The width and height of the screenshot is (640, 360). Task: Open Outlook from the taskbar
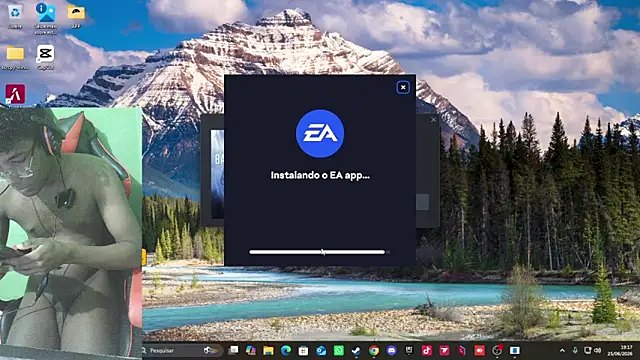point(321,350)
